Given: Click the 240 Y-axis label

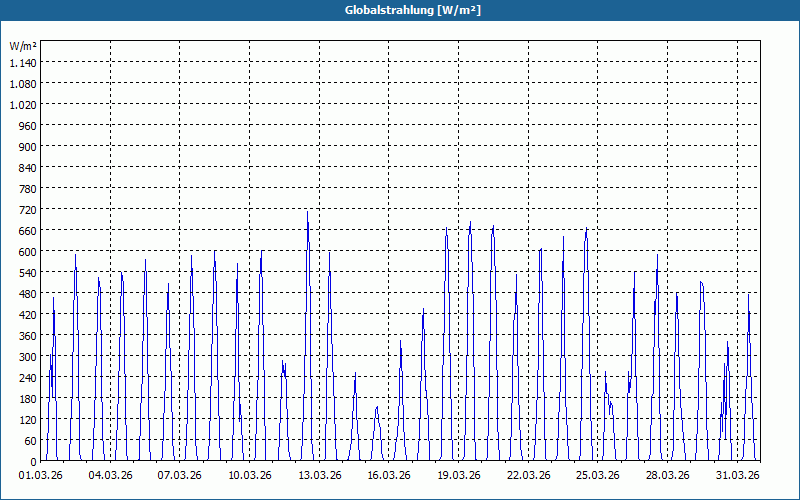Looking at the screenshot, I should pyautogui.click(x=28, y=378).
